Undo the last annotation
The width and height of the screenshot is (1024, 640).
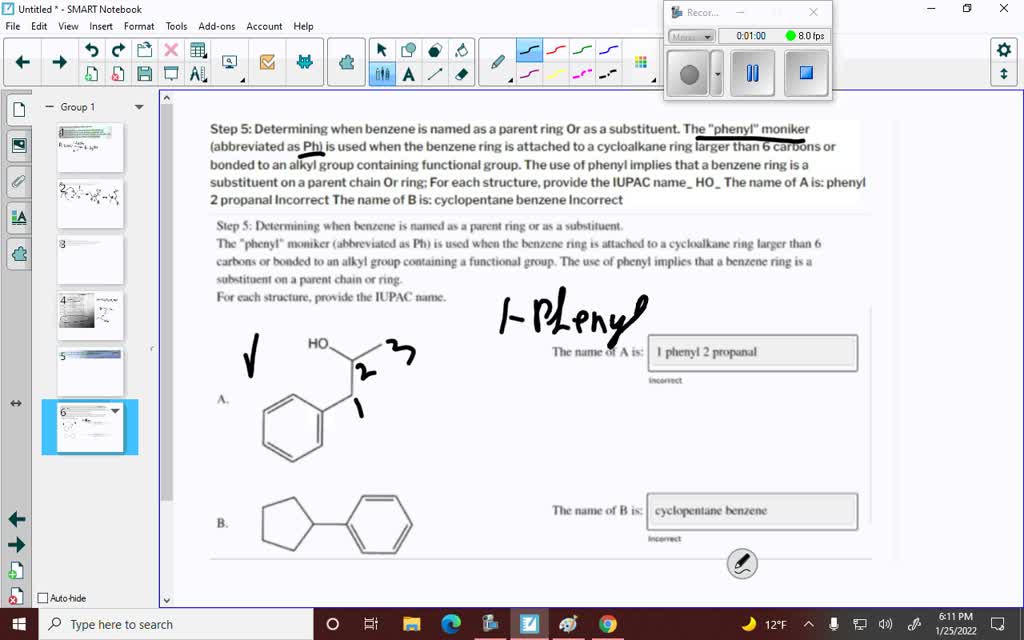[91, 49]
